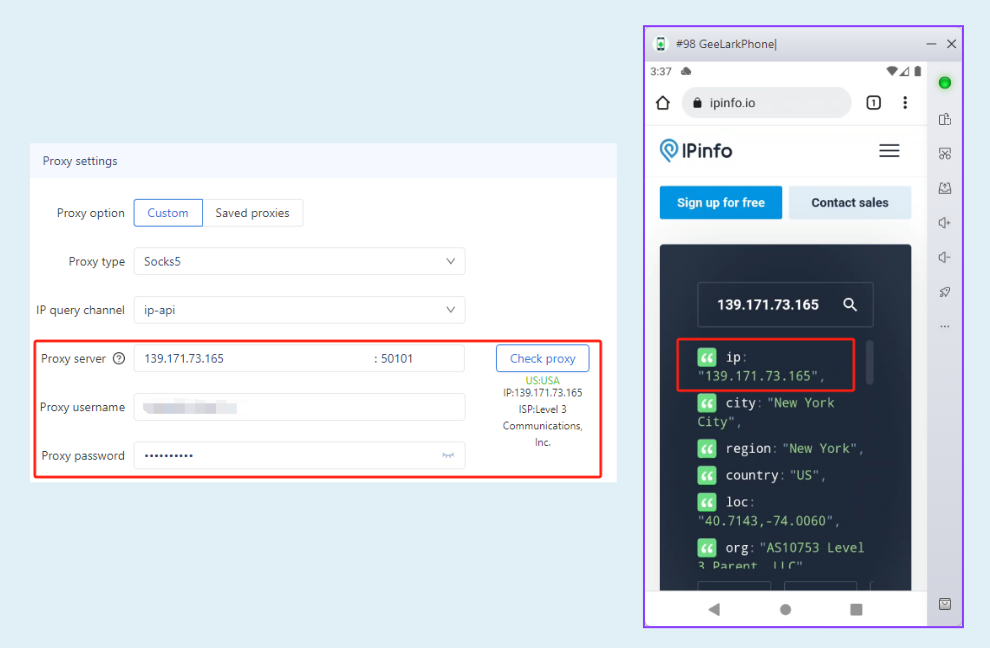This screenshot has height=648, width=990.
Task: Click Sign up for free button
Action: pos(720,203)
